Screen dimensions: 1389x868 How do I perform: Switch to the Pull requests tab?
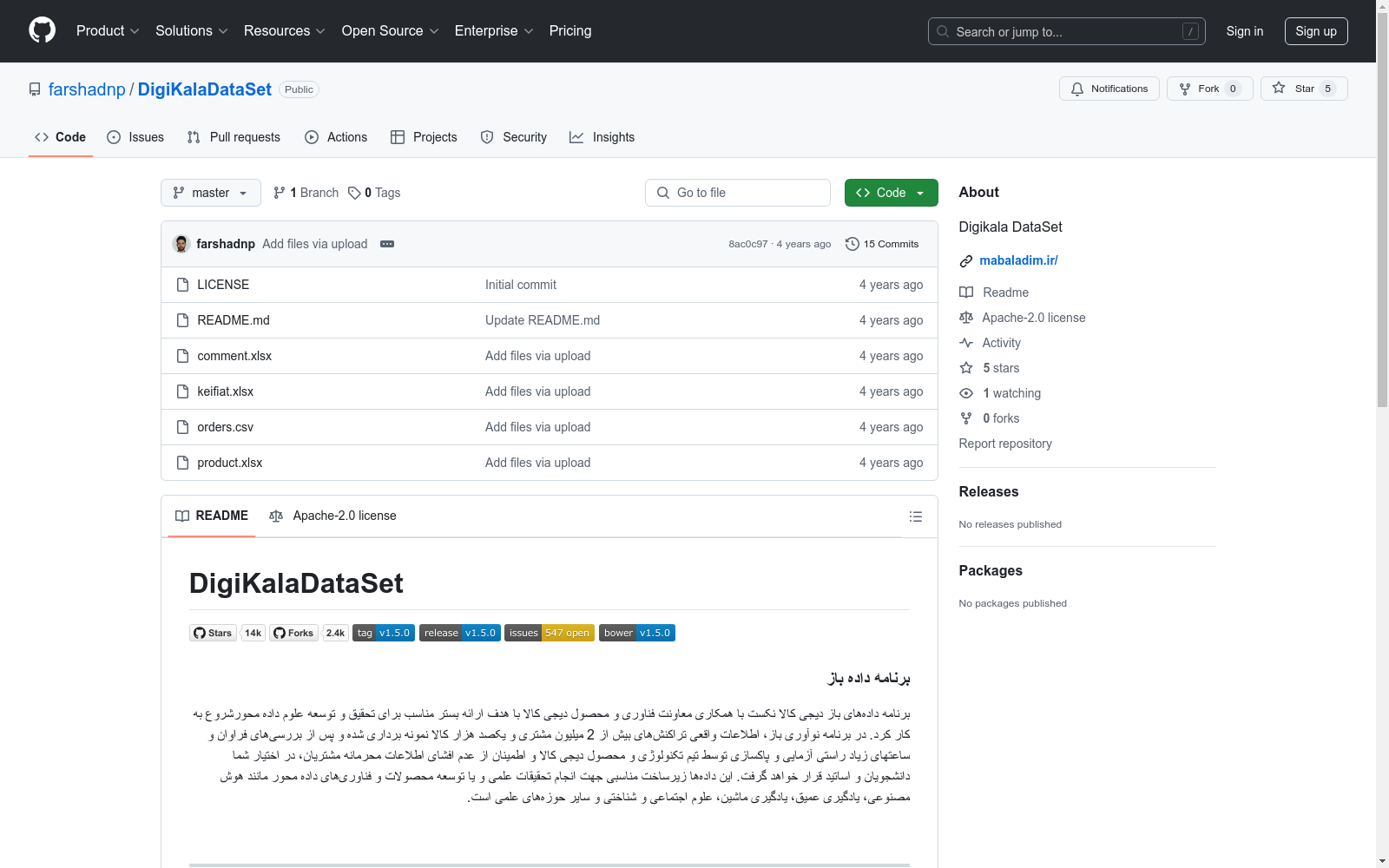pos(234,137)
